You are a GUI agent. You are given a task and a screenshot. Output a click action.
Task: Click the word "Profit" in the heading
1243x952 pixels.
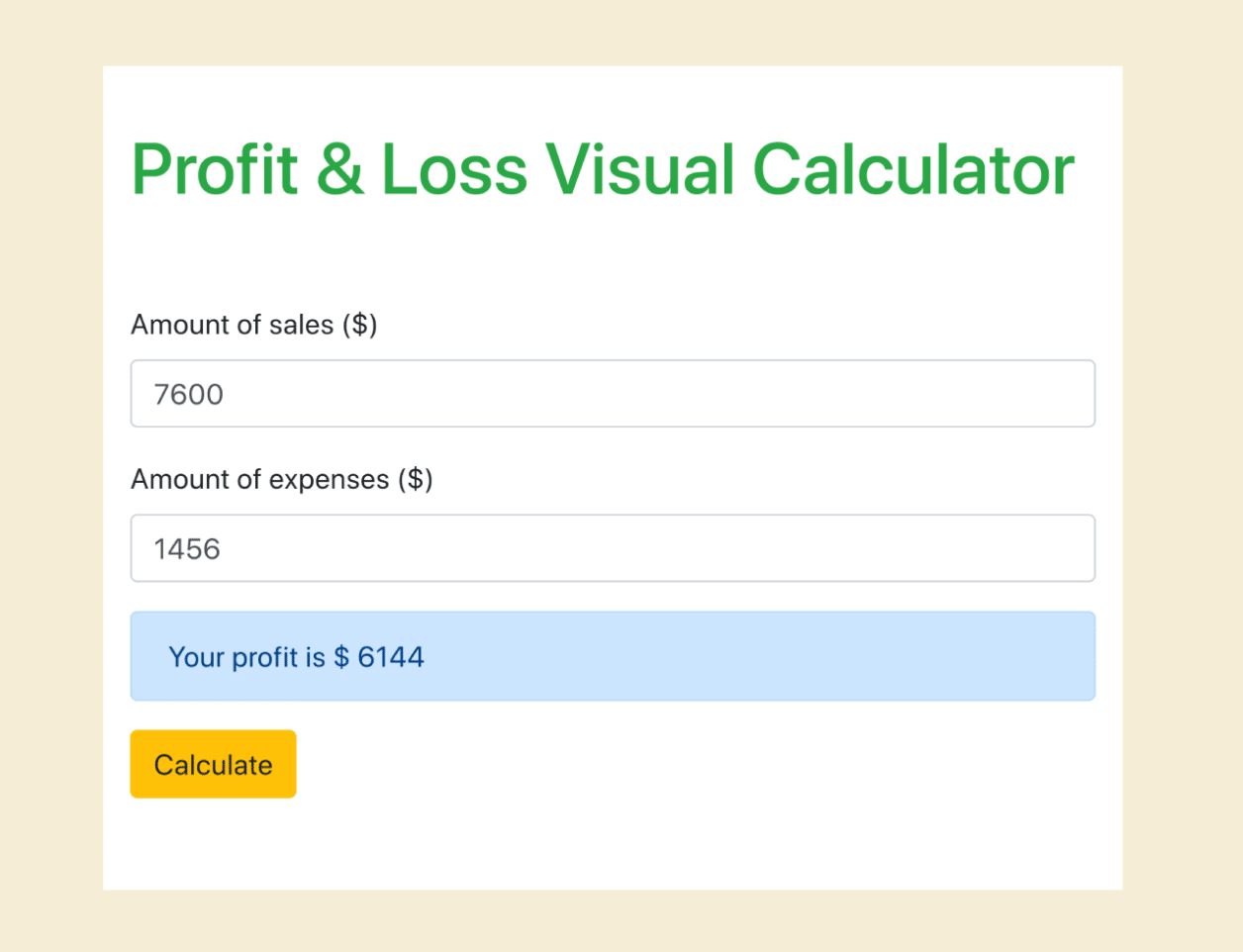point(215,170)
